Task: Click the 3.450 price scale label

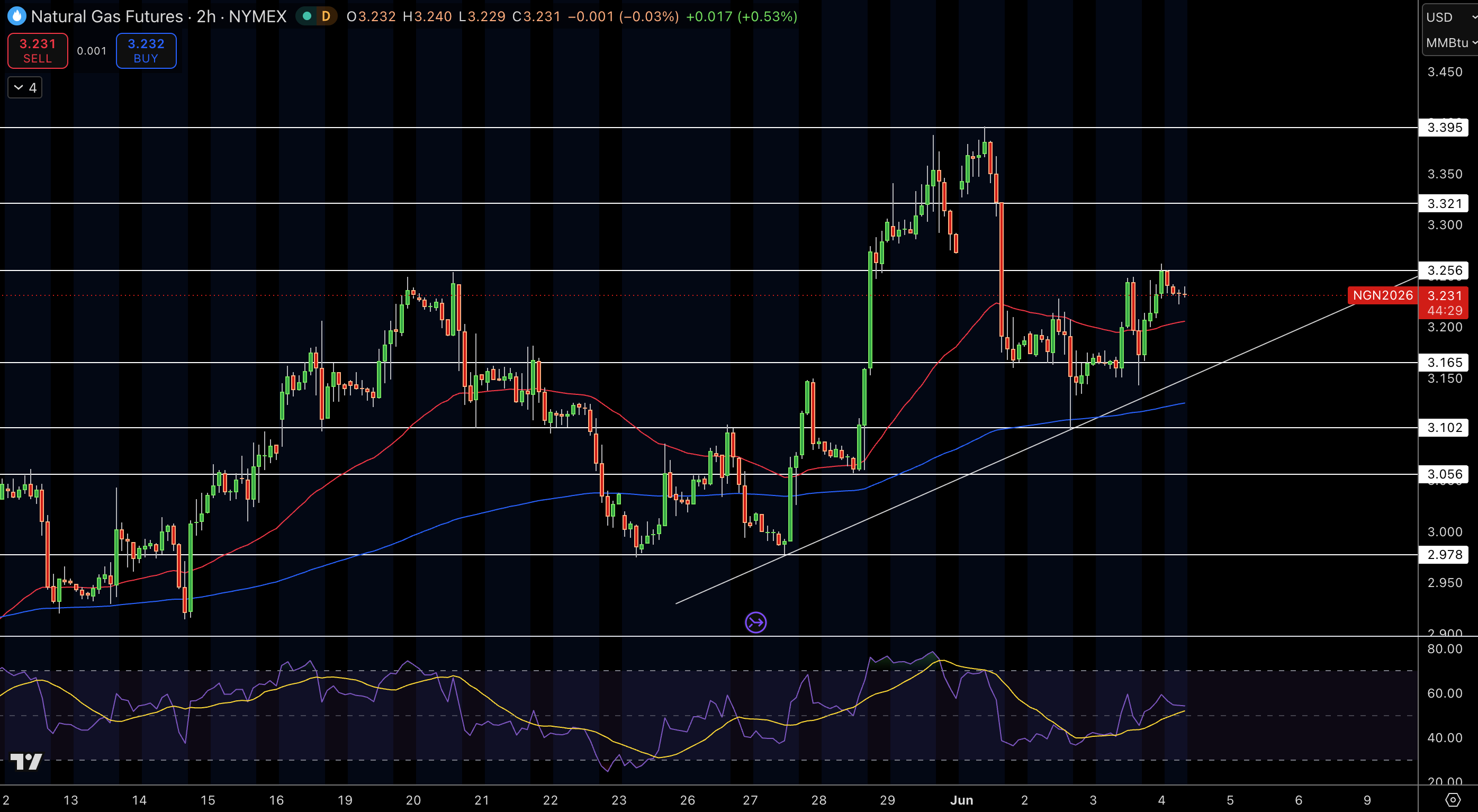Action: tap(1444, 72)
